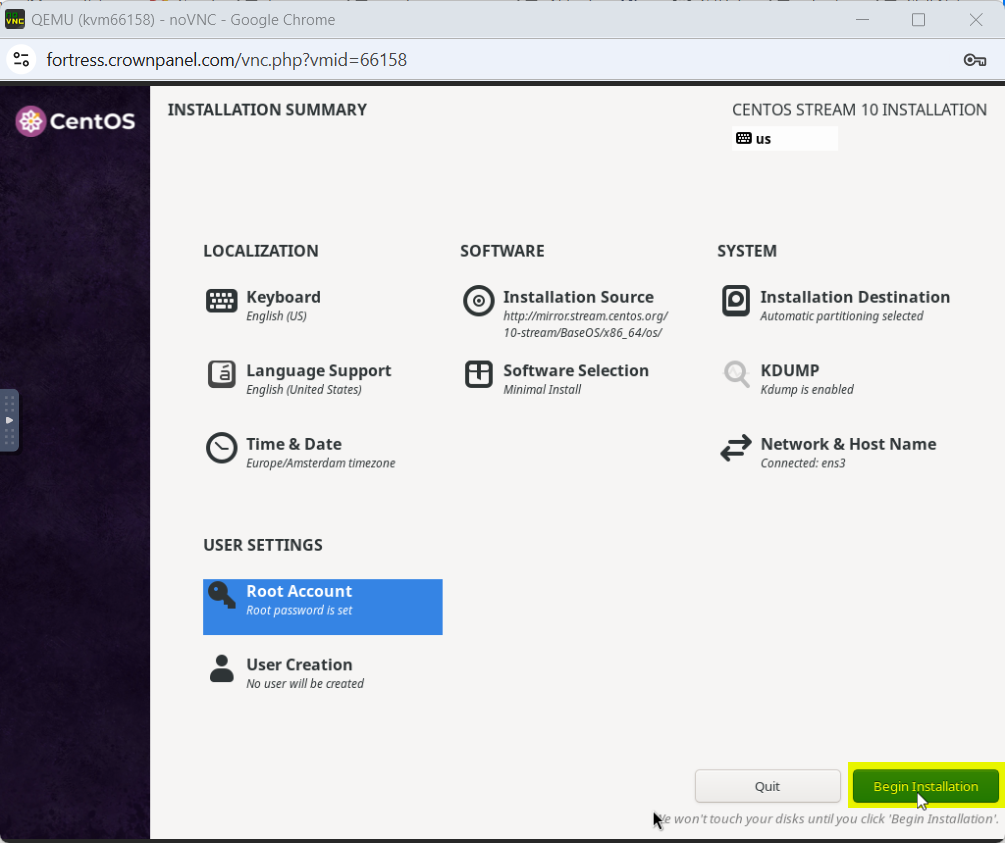This screenshot has width=1005, height=843.
Task: Click the LOCALIZATION section heading
Action: coord(261,251)
